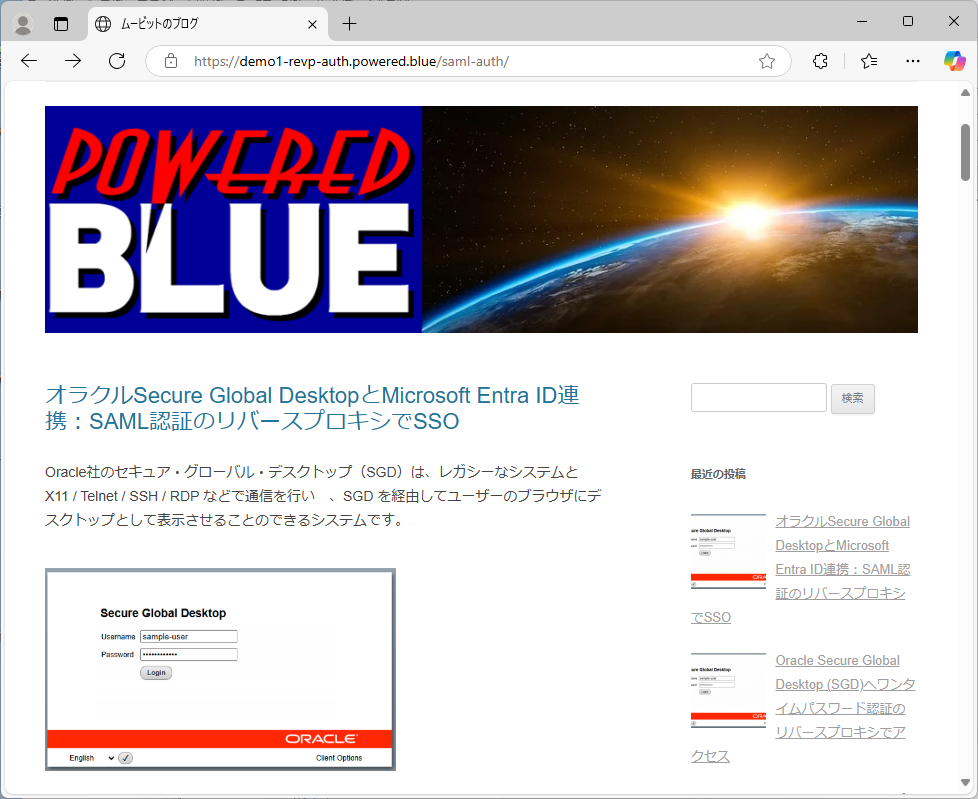Image resolution: width=978 pixels, height=799 pixels.
Task: Click the scrollbar up arrow
Action: [x=965, y=93]
